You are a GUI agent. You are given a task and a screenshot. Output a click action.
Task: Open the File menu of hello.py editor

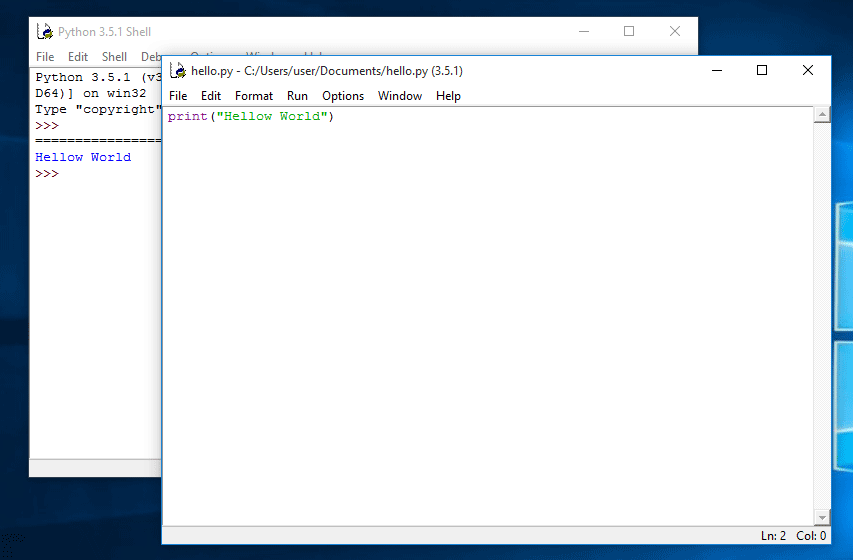tap(178, 96)
